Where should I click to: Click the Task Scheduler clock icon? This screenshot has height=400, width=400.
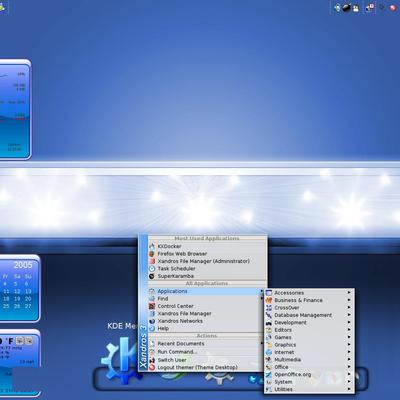tap(152, 268)
